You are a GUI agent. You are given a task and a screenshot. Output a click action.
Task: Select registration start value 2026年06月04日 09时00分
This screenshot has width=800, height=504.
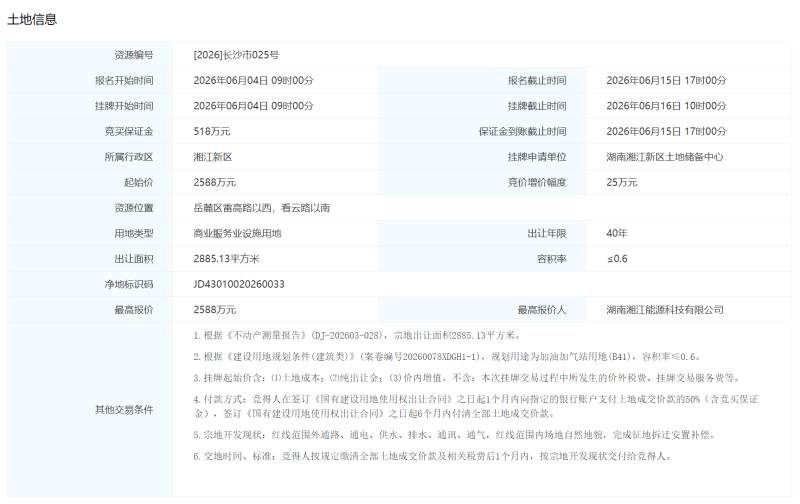(x=253, y=81)
